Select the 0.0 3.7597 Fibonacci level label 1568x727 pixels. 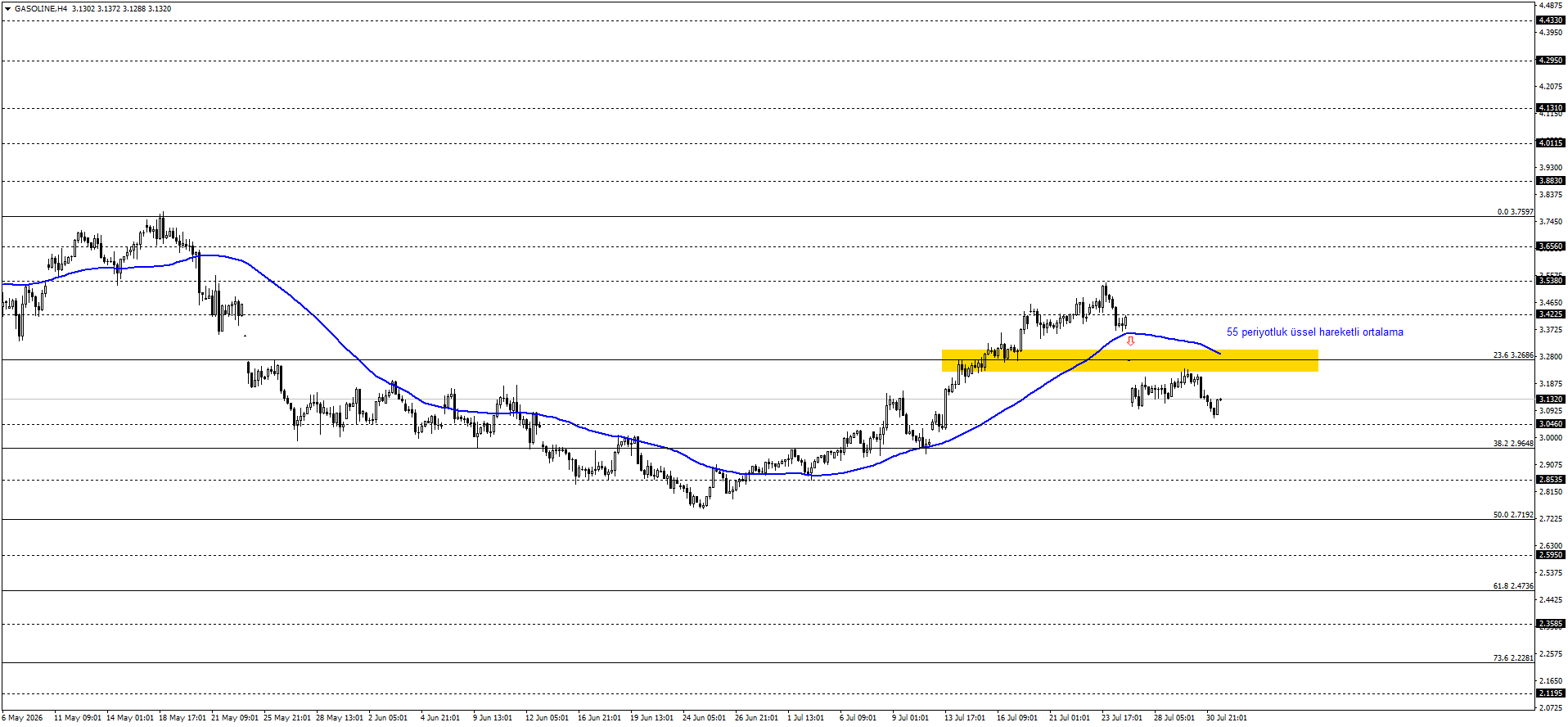[x=1515, y=212]
